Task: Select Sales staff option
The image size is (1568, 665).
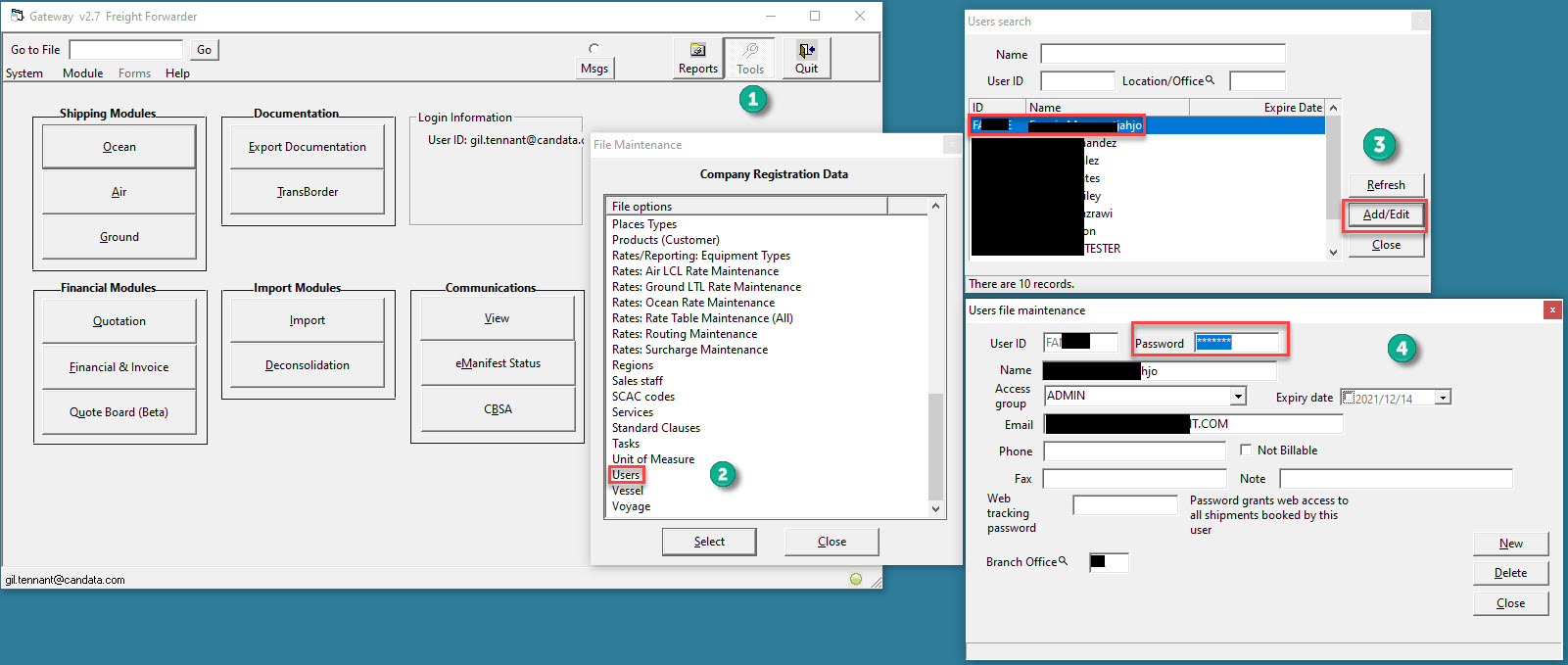Action: point(638,381)
